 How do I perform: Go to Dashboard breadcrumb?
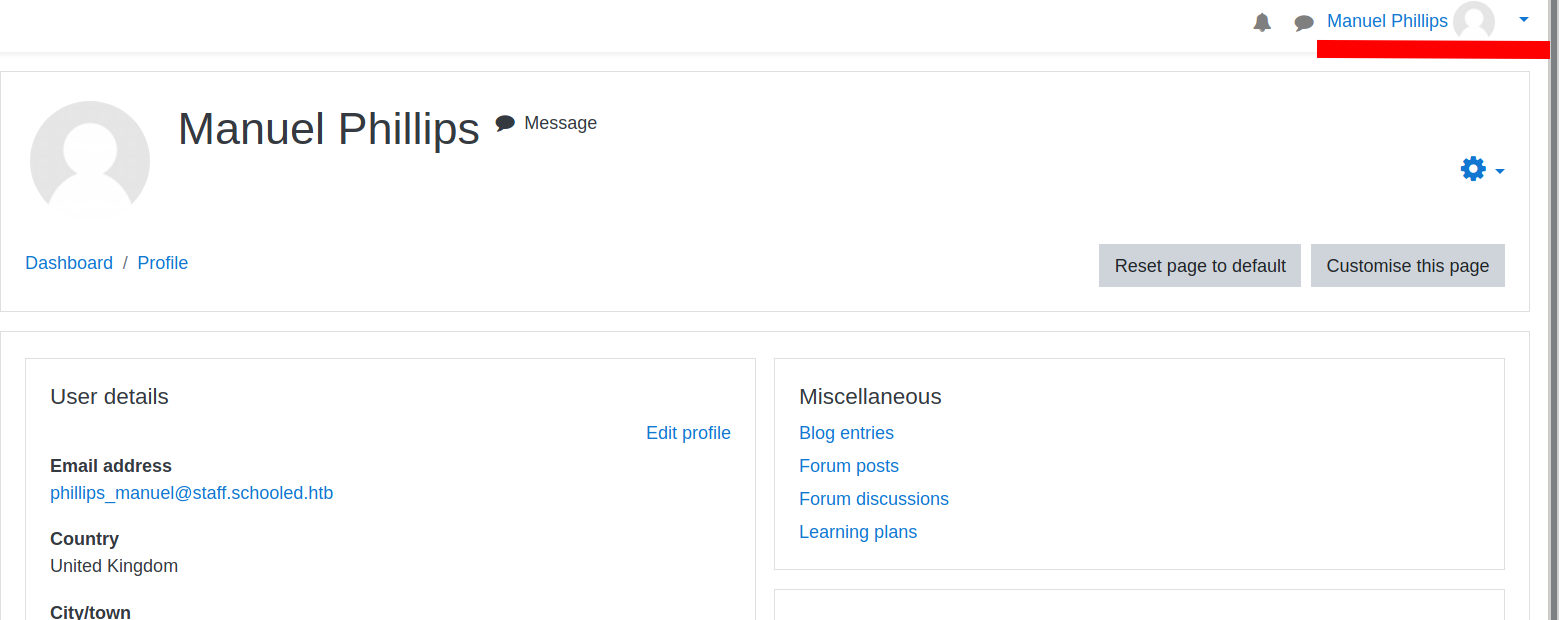click(69, 263)
